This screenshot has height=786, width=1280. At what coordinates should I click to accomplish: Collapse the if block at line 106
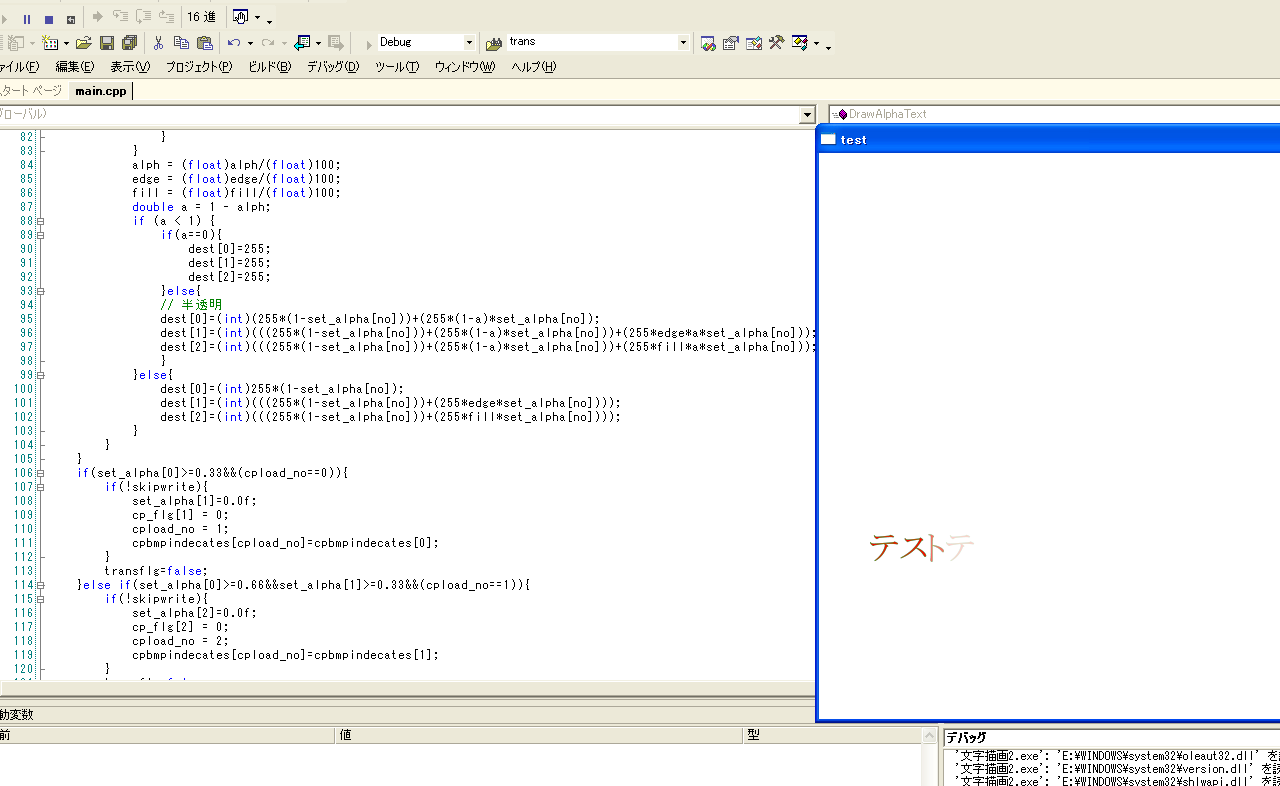(x=41, y=473)
